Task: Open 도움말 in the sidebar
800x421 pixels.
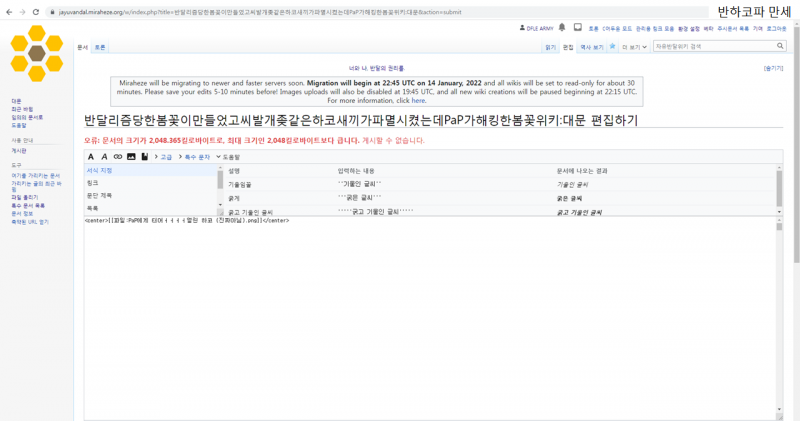Action: (x=19, y=126)
